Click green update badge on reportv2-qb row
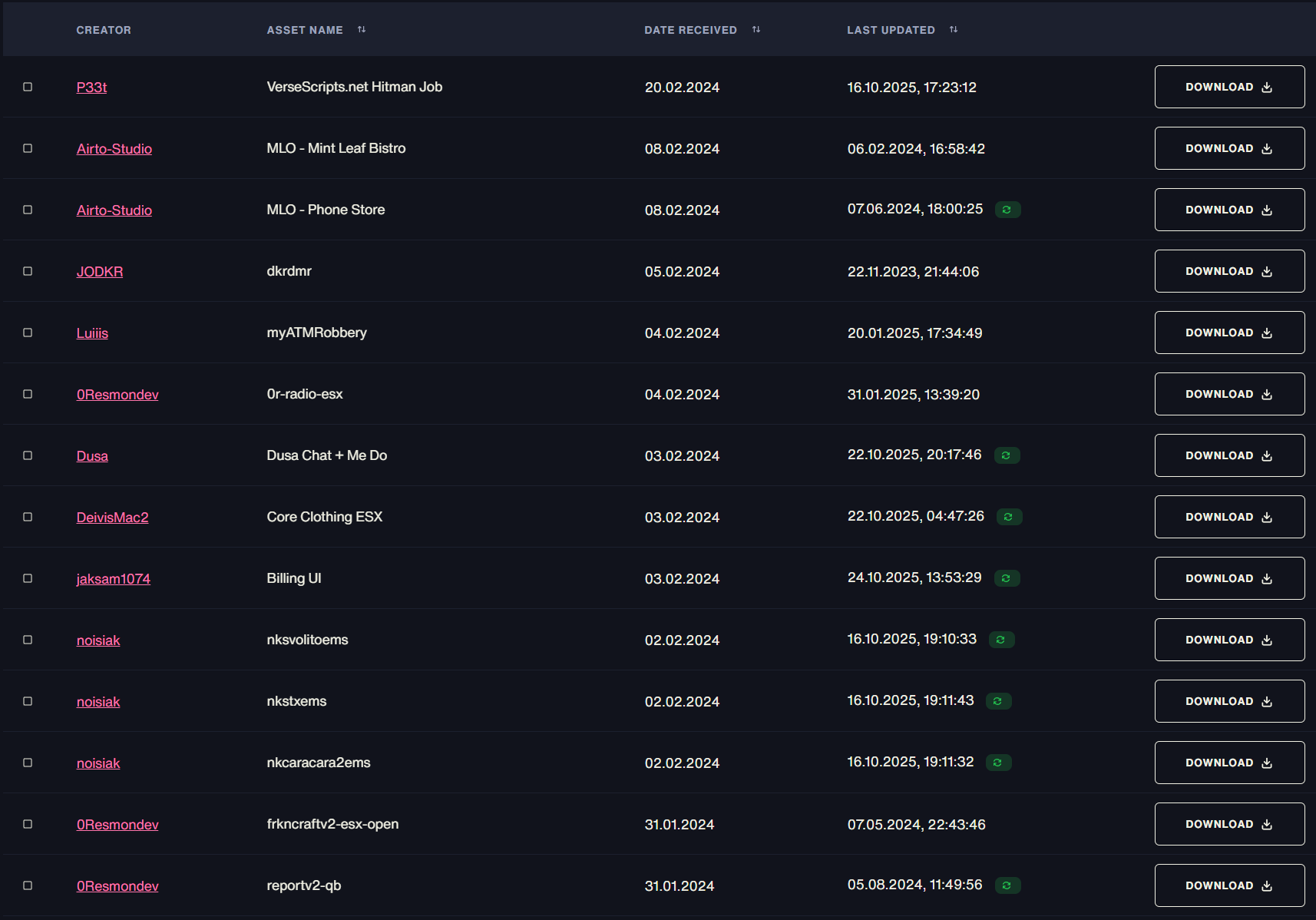Screen dimensions: 1316x920 [1007, 885]
